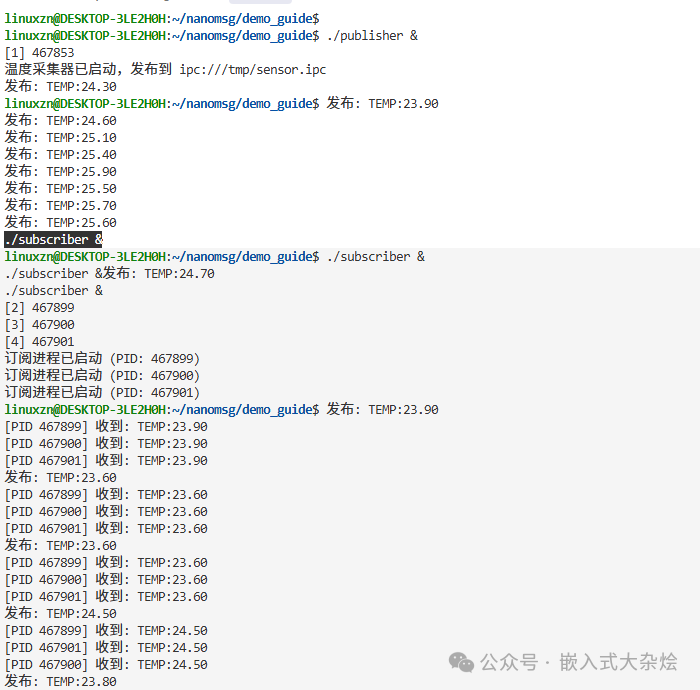Click the last line '发布: TEMP:23.80'
The height and width of the screenshot is (690, 700).
[61, 682]
